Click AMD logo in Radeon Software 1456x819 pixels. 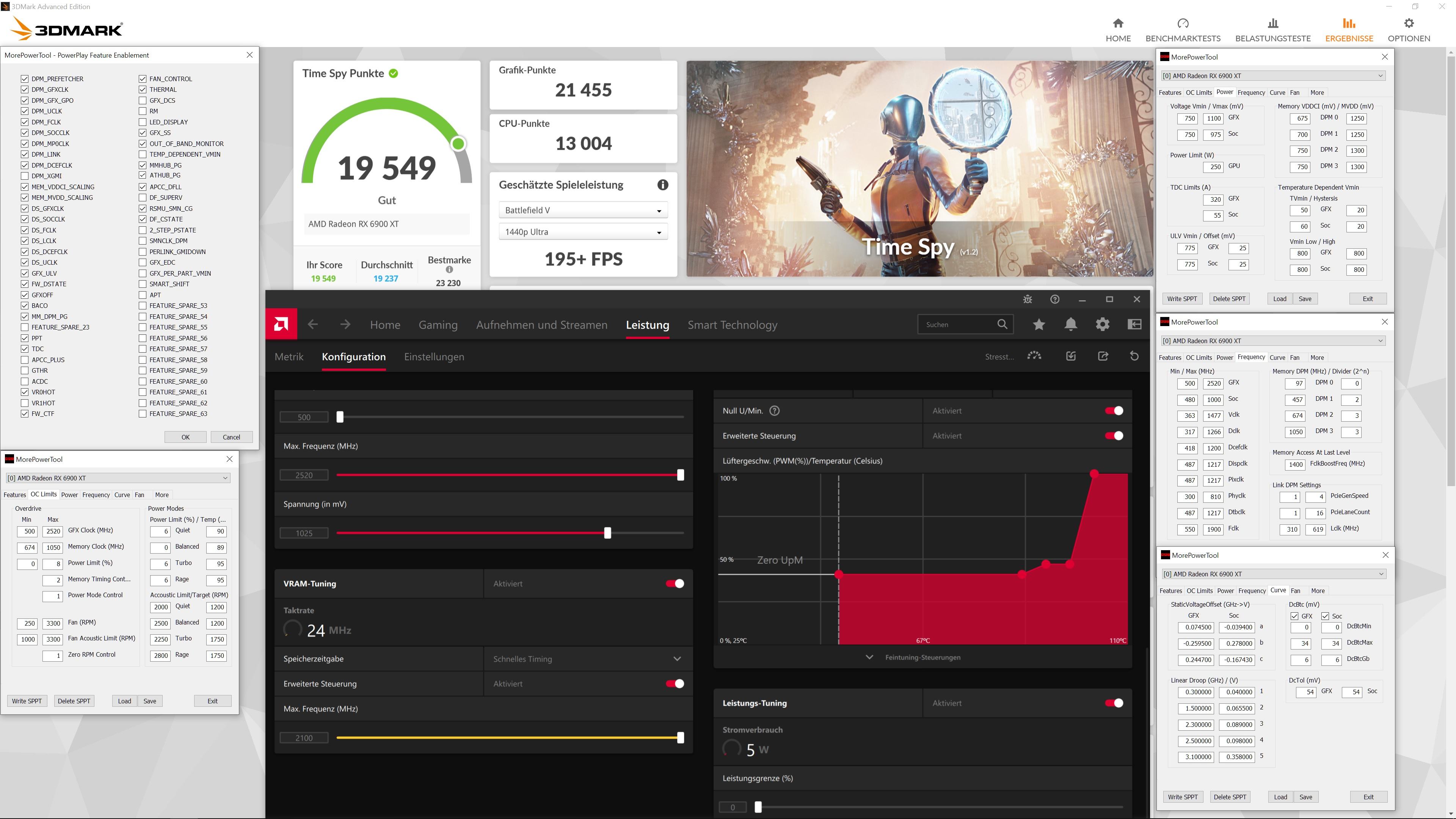(x=281, y=325)
